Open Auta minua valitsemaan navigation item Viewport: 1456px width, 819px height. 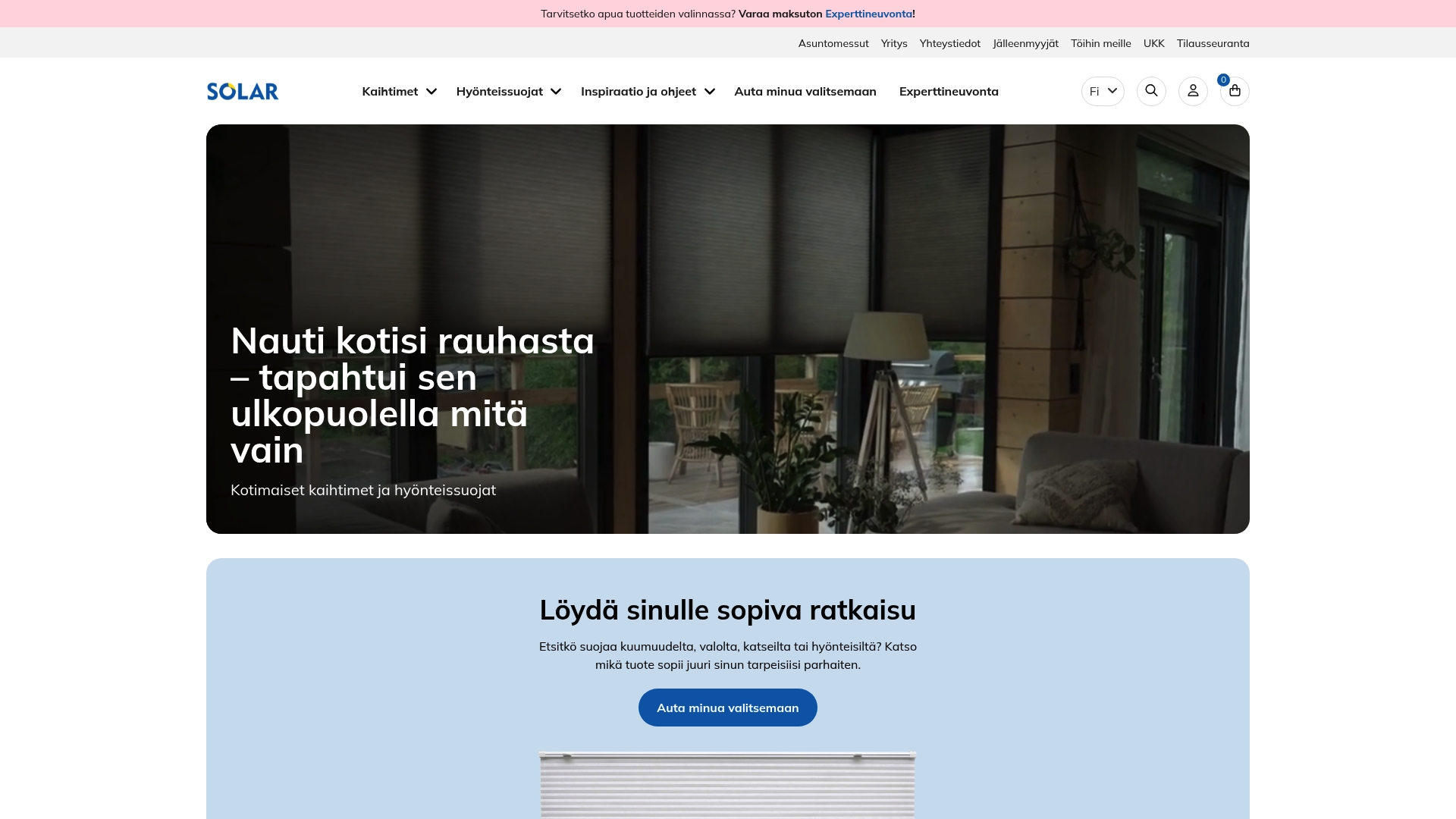coord(805,91)
